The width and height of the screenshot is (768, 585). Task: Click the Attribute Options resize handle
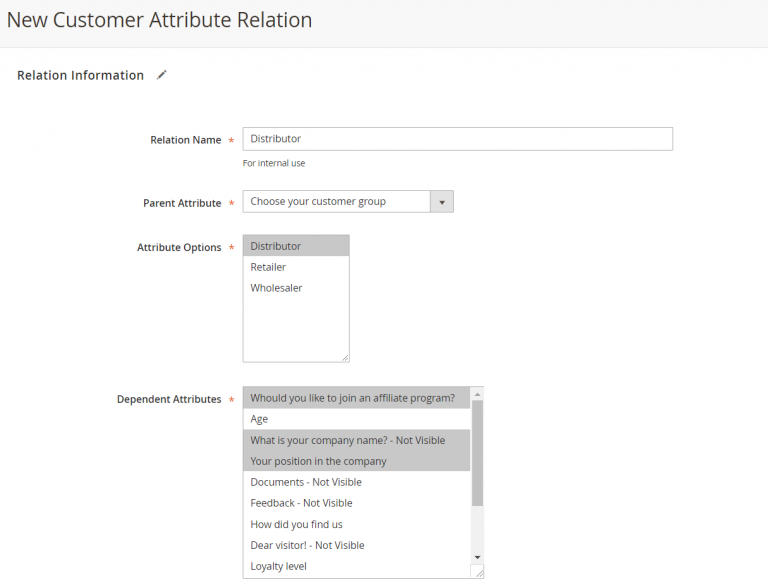pos(345,357)
